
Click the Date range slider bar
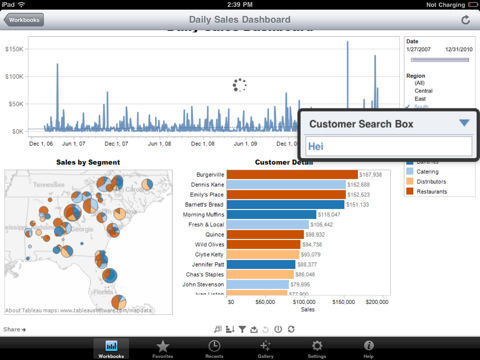(x=440, y=60)
